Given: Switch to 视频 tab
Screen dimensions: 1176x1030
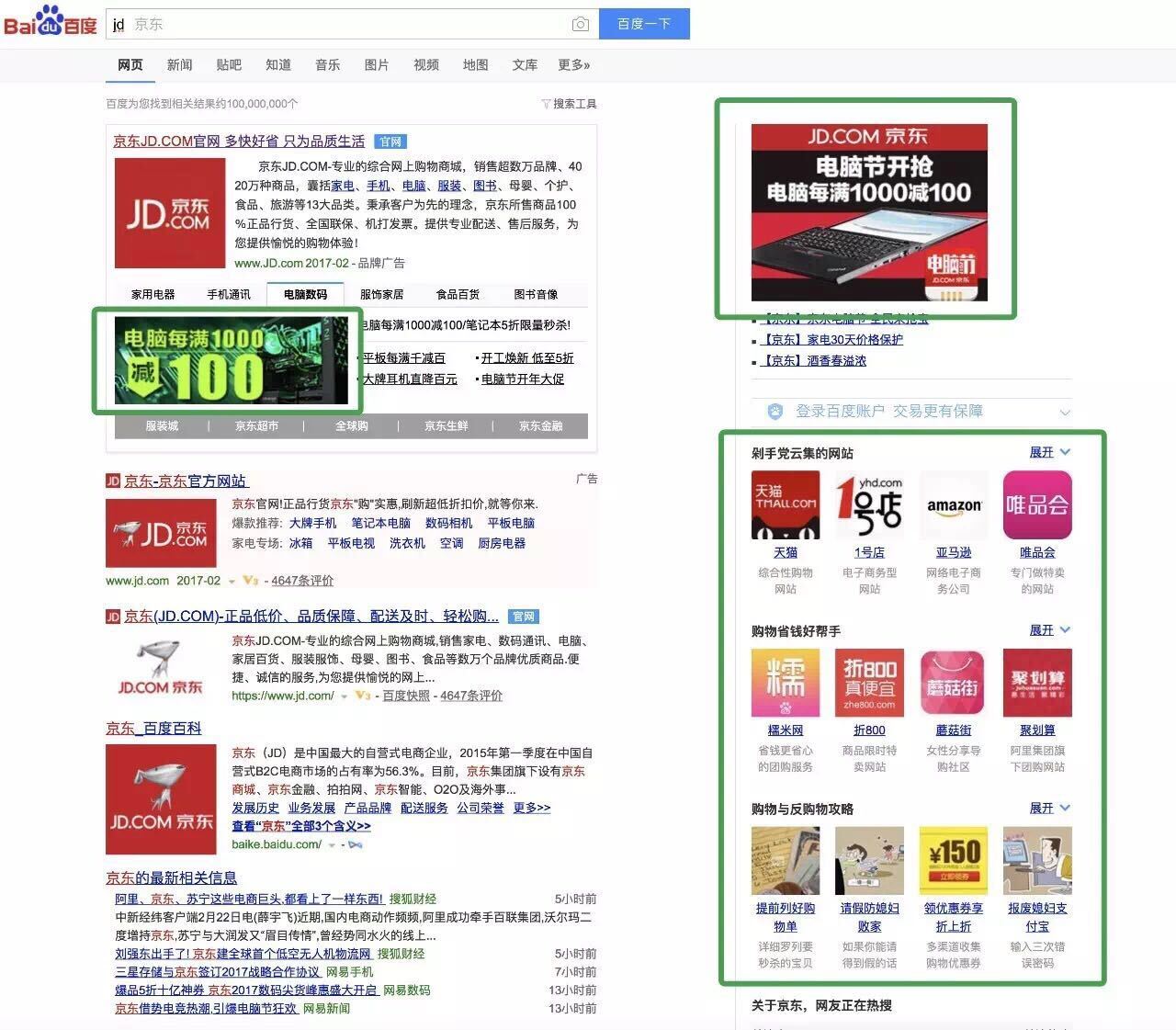Looking at the screenshot, I should pos(426,65).
